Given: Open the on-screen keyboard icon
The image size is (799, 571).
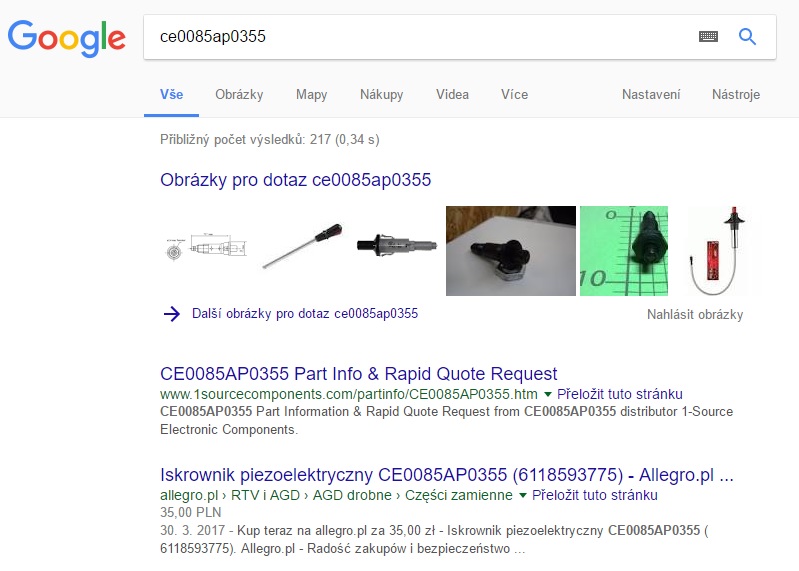Looking at the screenshot, I should pos(708,36).
